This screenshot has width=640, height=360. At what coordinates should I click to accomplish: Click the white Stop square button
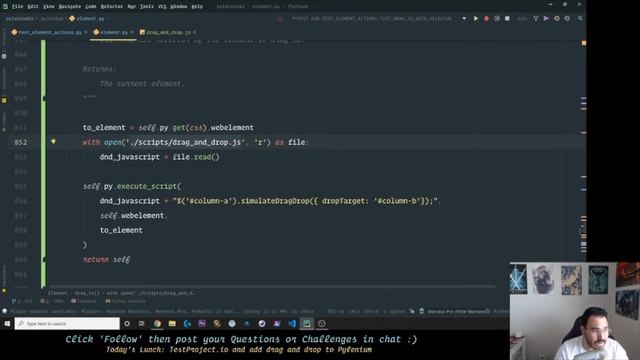point(507,18)
